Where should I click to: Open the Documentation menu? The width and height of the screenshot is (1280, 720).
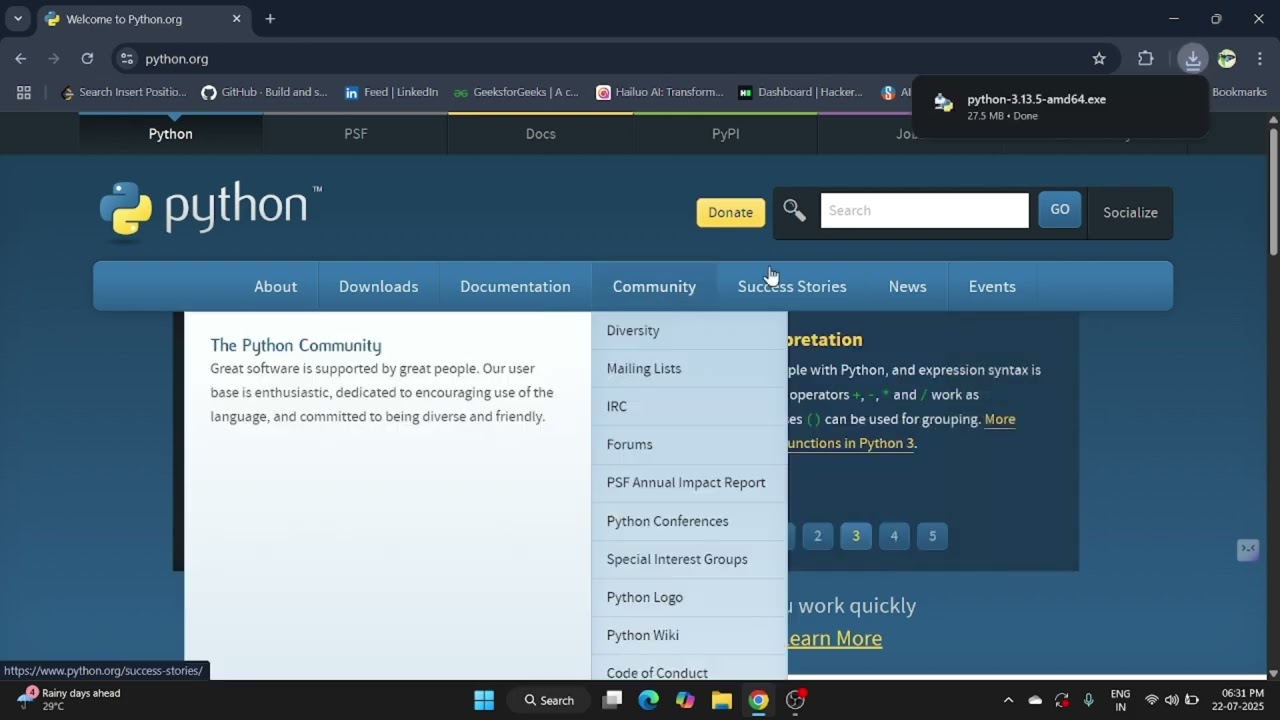(x=515, y=287)
